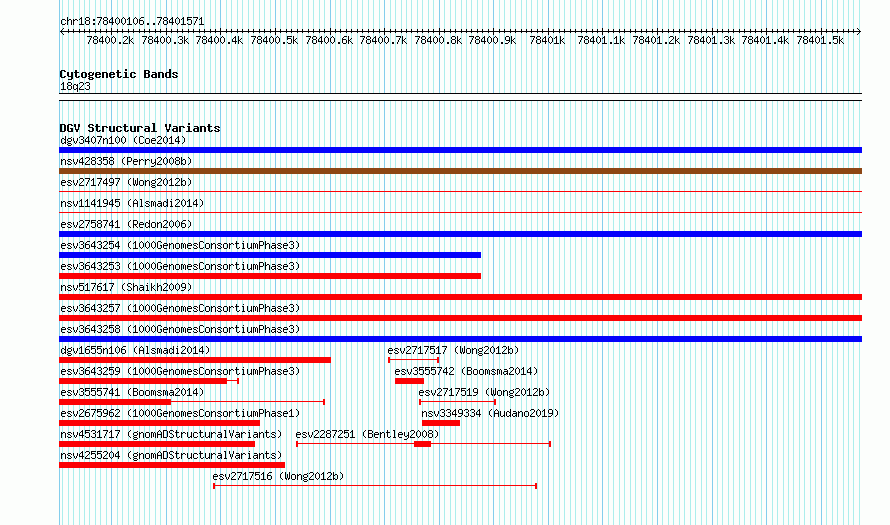
Task: Click the thick block on esv2287251 glyph
Action: tap(422, 444)
